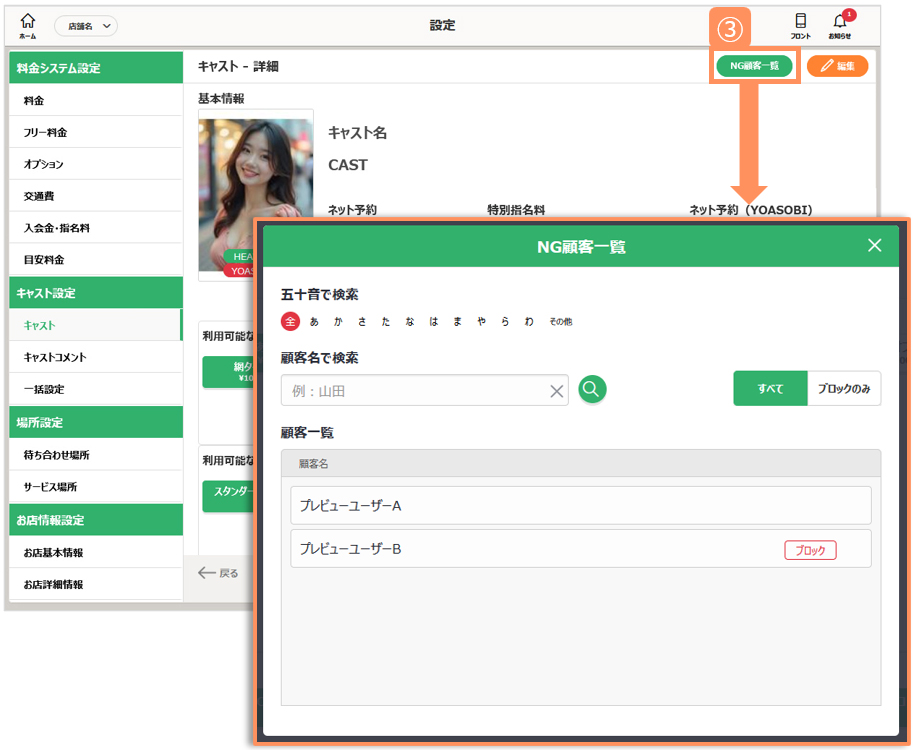Clear the customer name search field
The height and width of the screenshot is (750, 914).
tap(557, 391)
